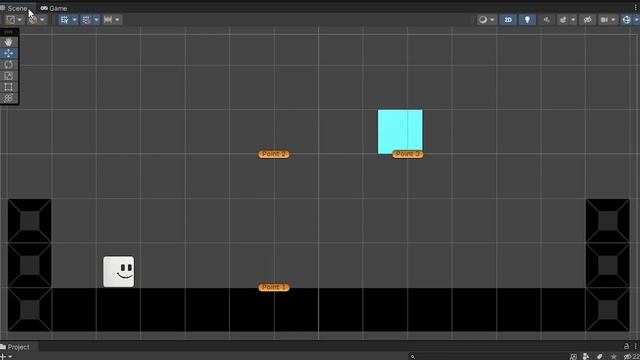The width and height of the screenshot is (640, 360).
Task: Open snap increment settings dropdown
Action: click(x=118, y=20)
